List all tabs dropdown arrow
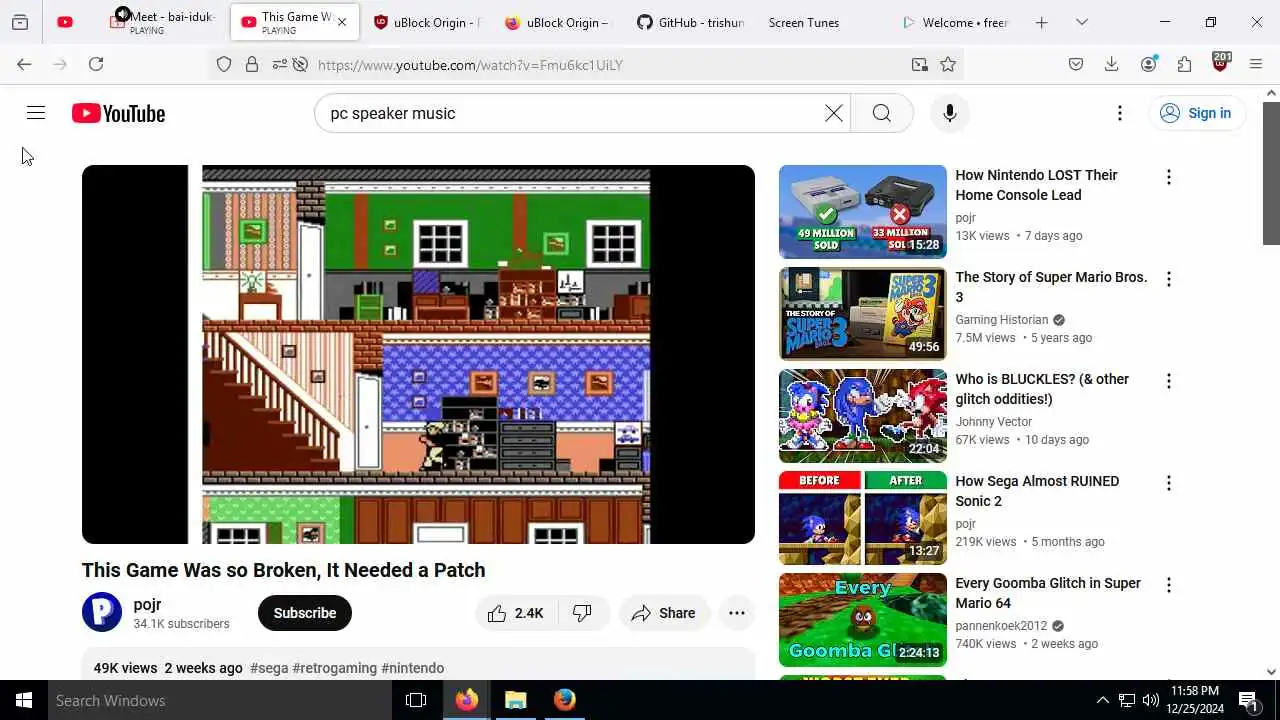1280x720 pixels. (1082, 22)
